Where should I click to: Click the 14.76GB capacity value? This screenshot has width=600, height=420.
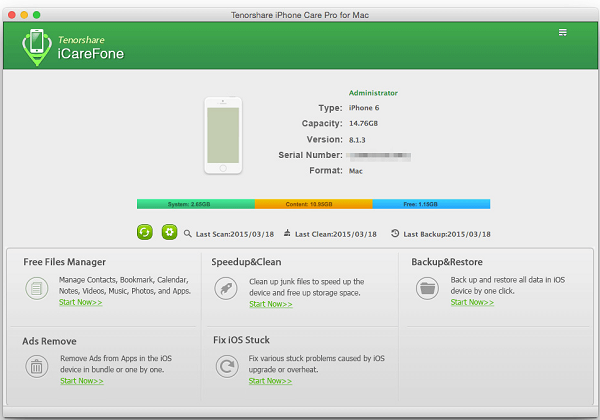[x=363, y=124]
